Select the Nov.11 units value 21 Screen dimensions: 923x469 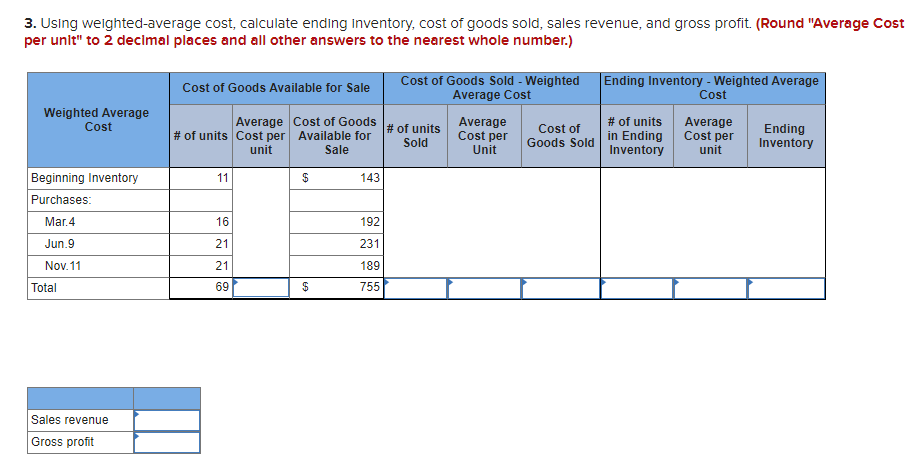click(222, 266)
